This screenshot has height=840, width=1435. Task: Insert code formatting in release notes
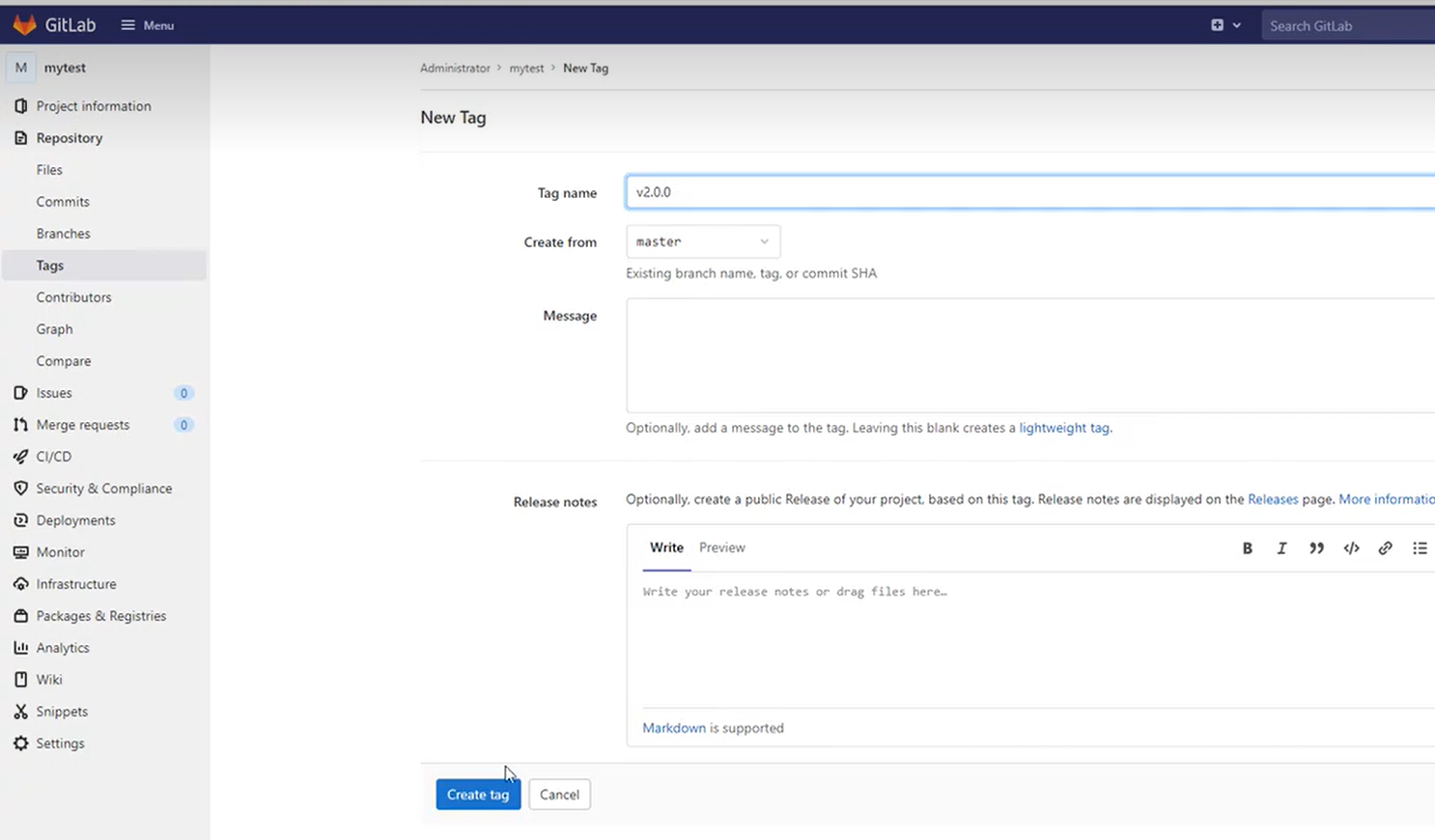click(1351, 548)
